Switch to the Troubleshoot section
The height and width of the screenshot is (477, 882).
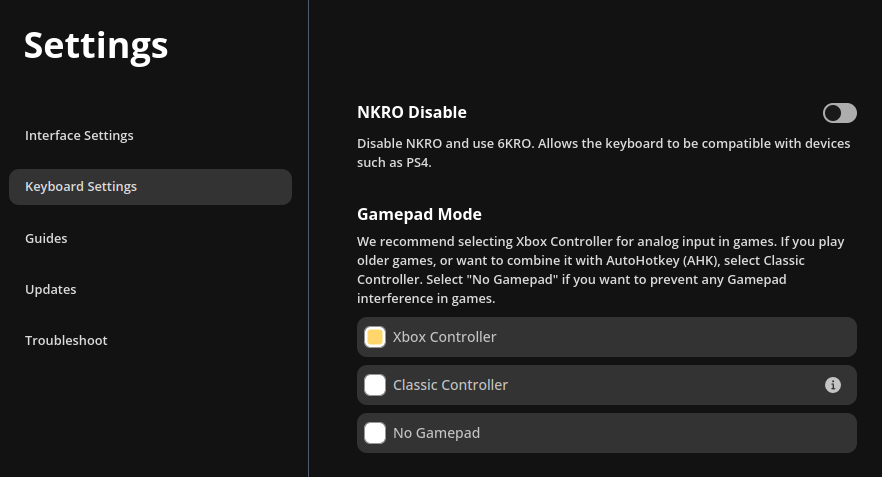(x=66, y=341)
